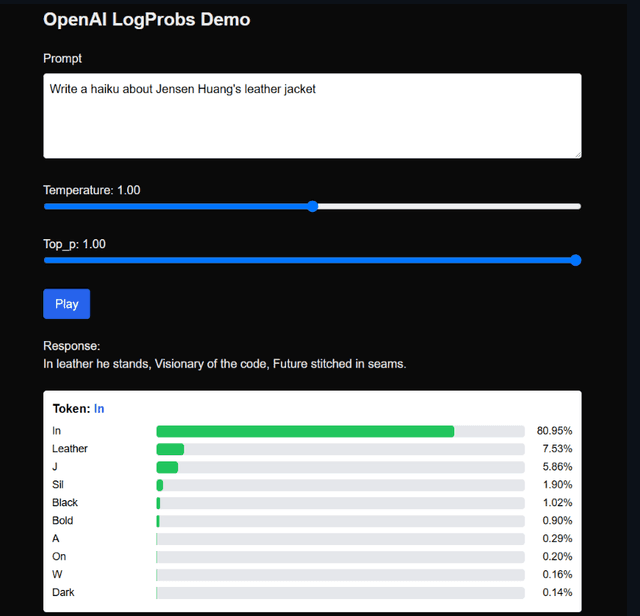Click the Play button
This screenshot has width=640, height=616.
[66, 304]
